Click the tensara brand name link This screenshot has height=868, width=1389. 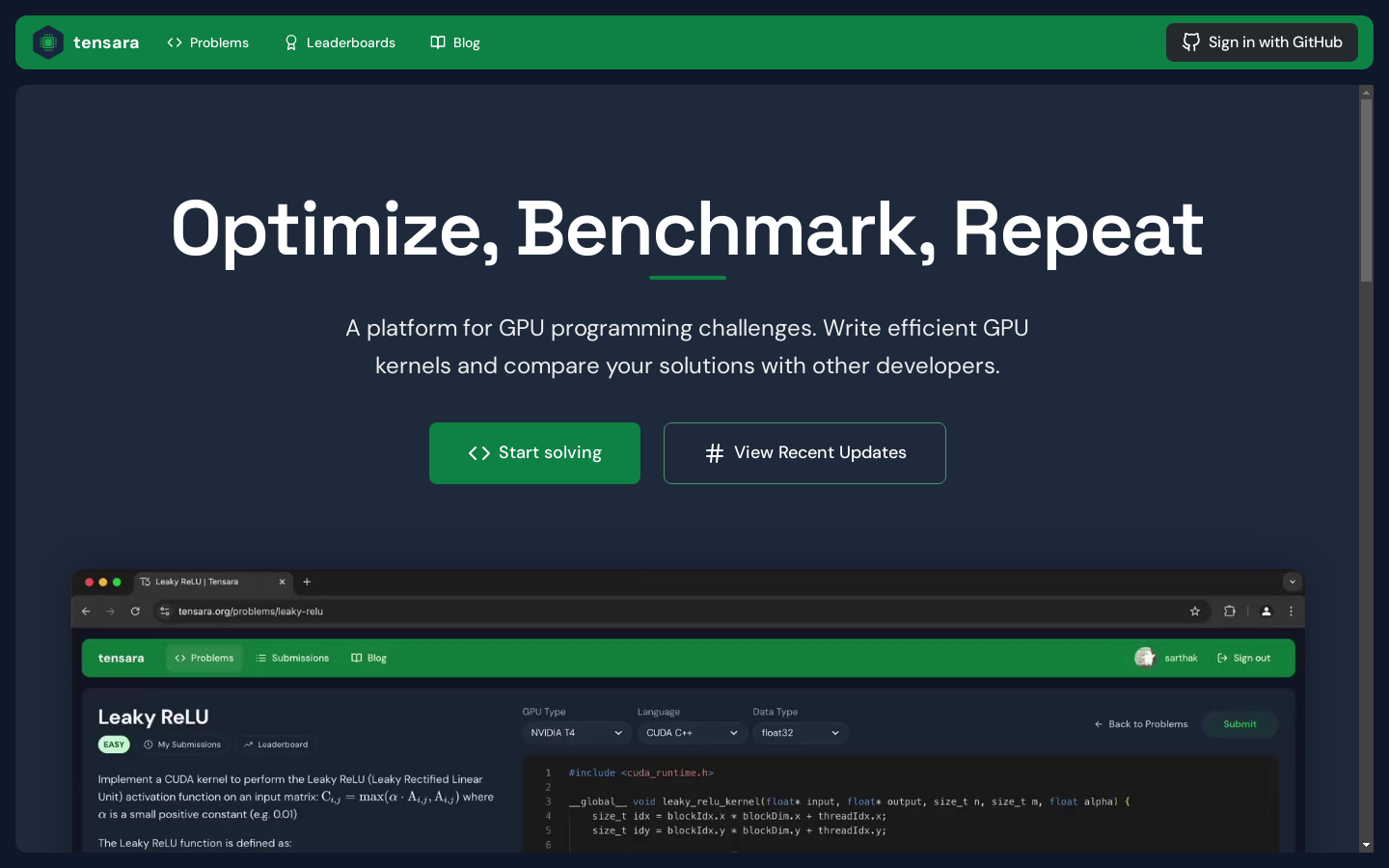coord(106,42)
